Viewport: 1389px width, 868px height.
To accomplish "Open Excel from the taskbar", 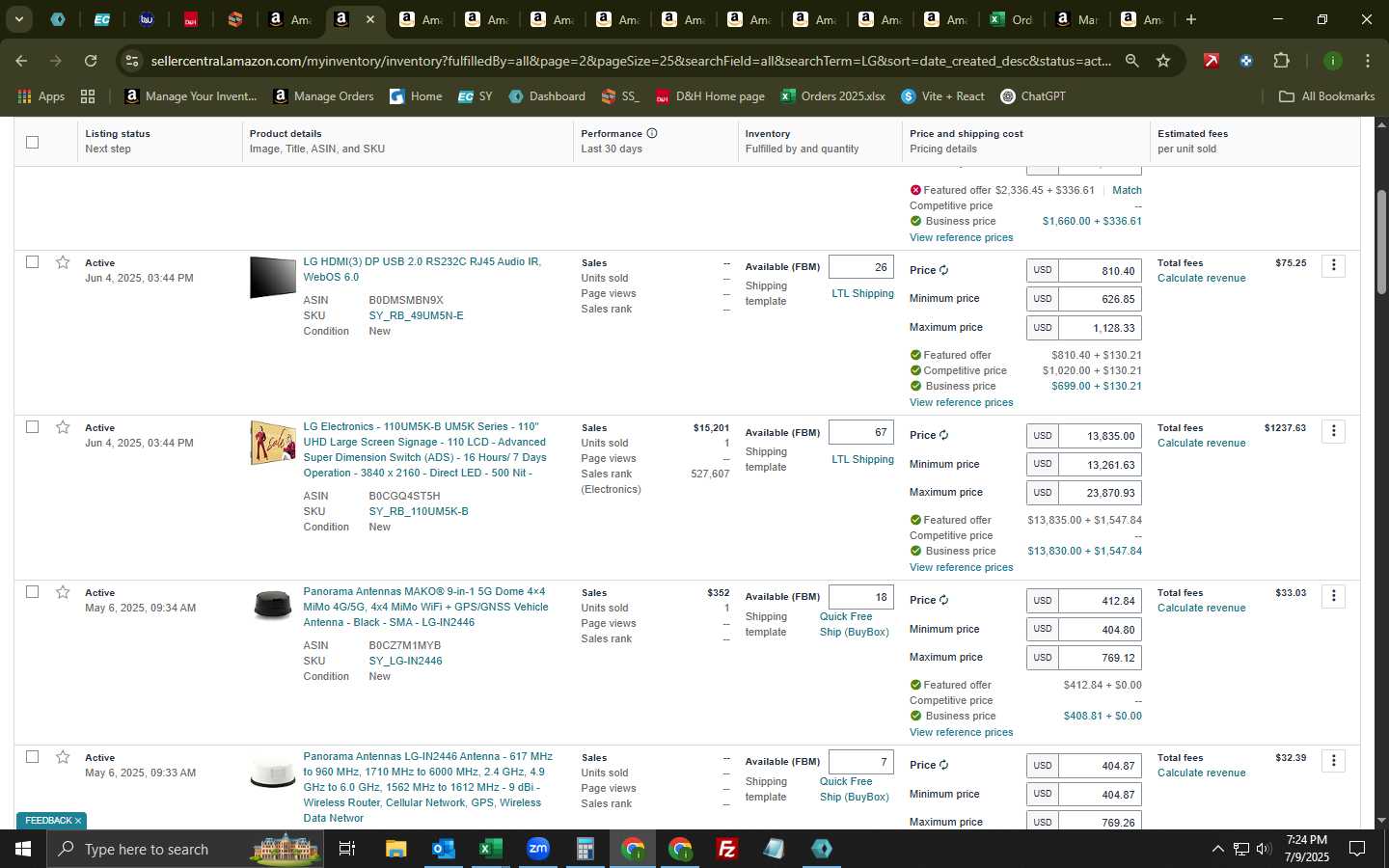I will click(x=490, y=849).
